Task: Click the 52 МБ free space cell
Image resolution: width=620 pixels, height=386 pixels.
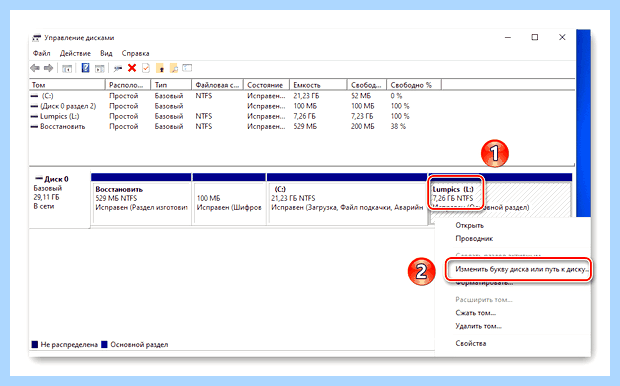Action: point(361,96)
